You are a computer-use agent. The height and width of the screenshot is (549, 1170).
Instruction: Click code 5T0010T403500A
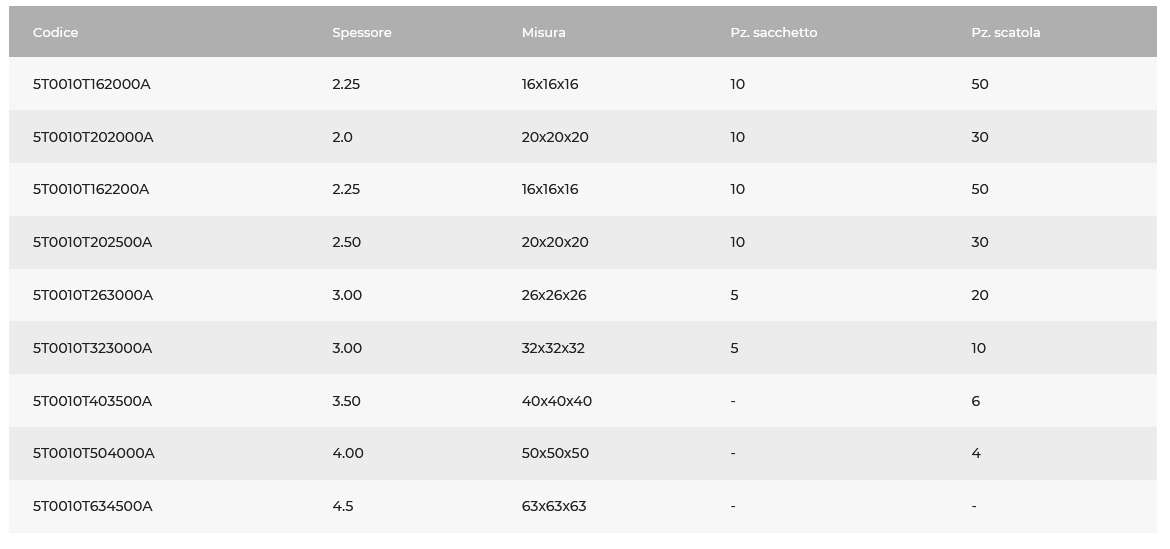(93, 401)
